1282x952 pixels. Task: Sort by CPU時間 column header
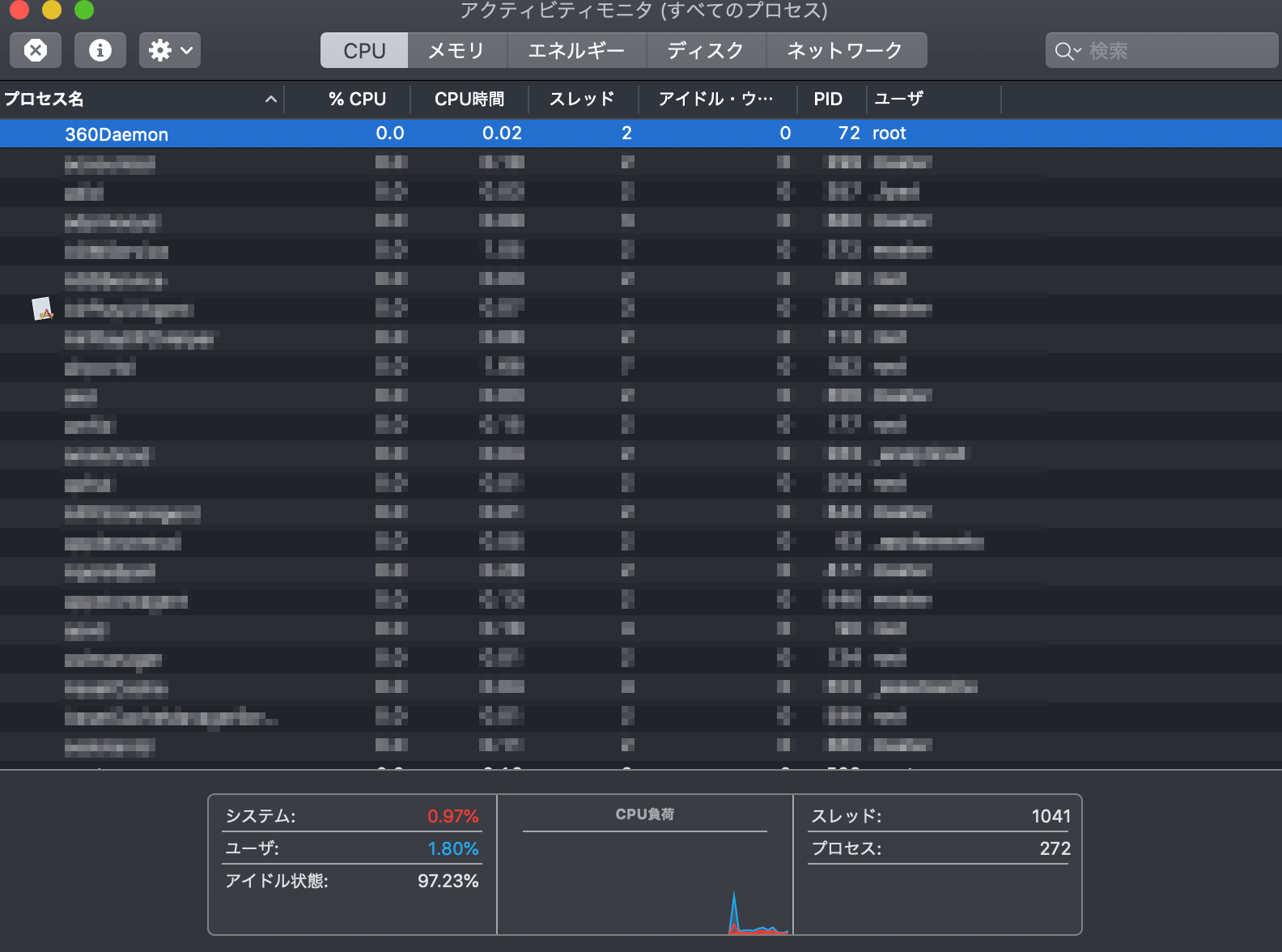point(469,99)
